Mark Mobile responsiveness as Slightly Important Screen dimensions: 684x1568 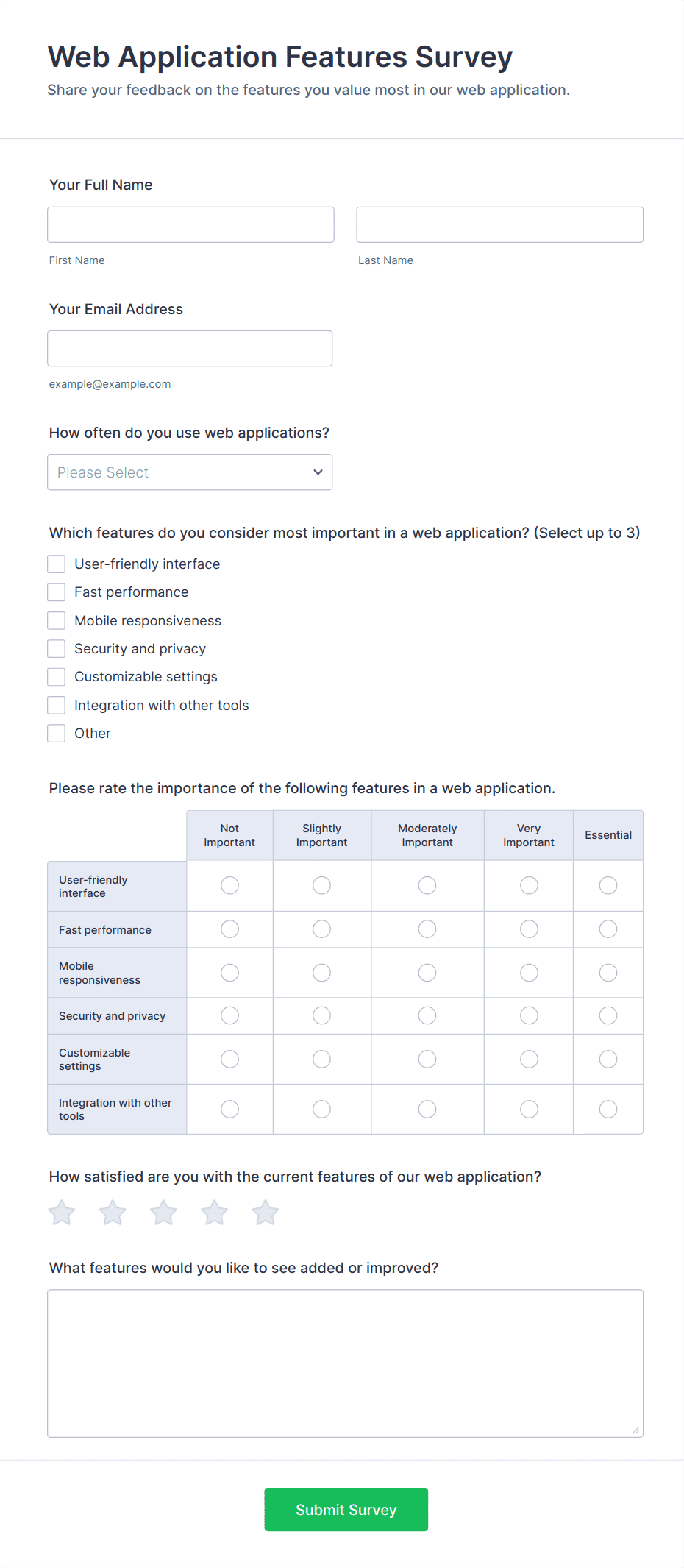tap(321, 972)
